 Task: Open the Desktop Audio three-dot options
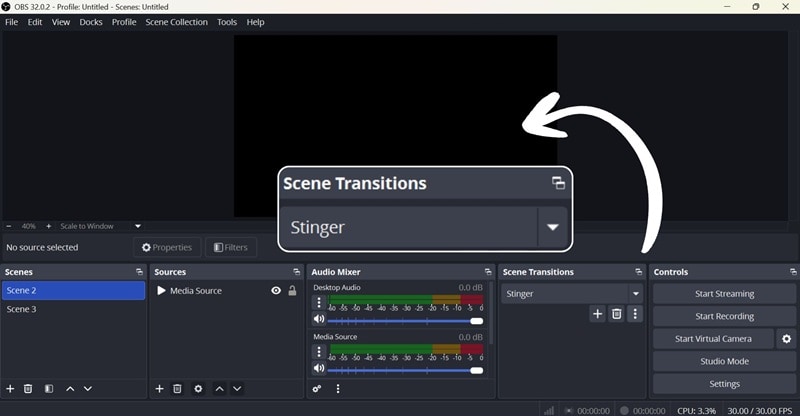(319, 303)
